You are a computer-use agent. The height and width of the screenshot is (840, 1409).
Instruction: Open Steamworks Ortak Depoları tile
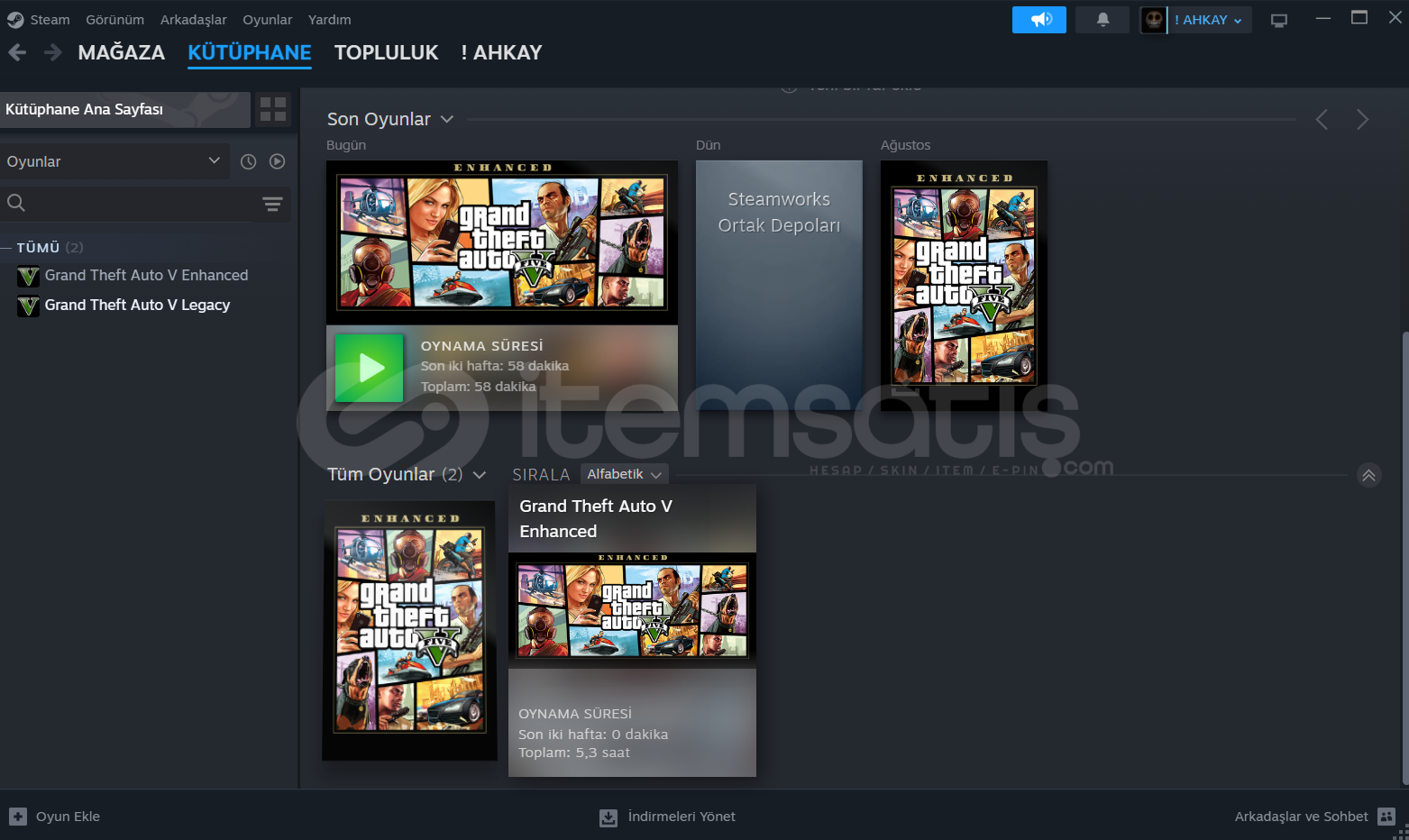pyautogui.click(x=779, y=286)
